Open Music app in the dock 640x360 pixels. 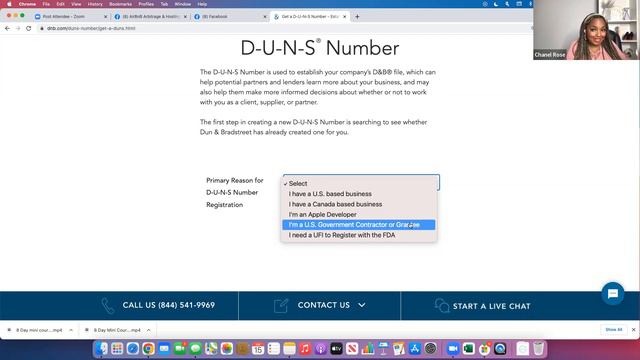[305, 349]
